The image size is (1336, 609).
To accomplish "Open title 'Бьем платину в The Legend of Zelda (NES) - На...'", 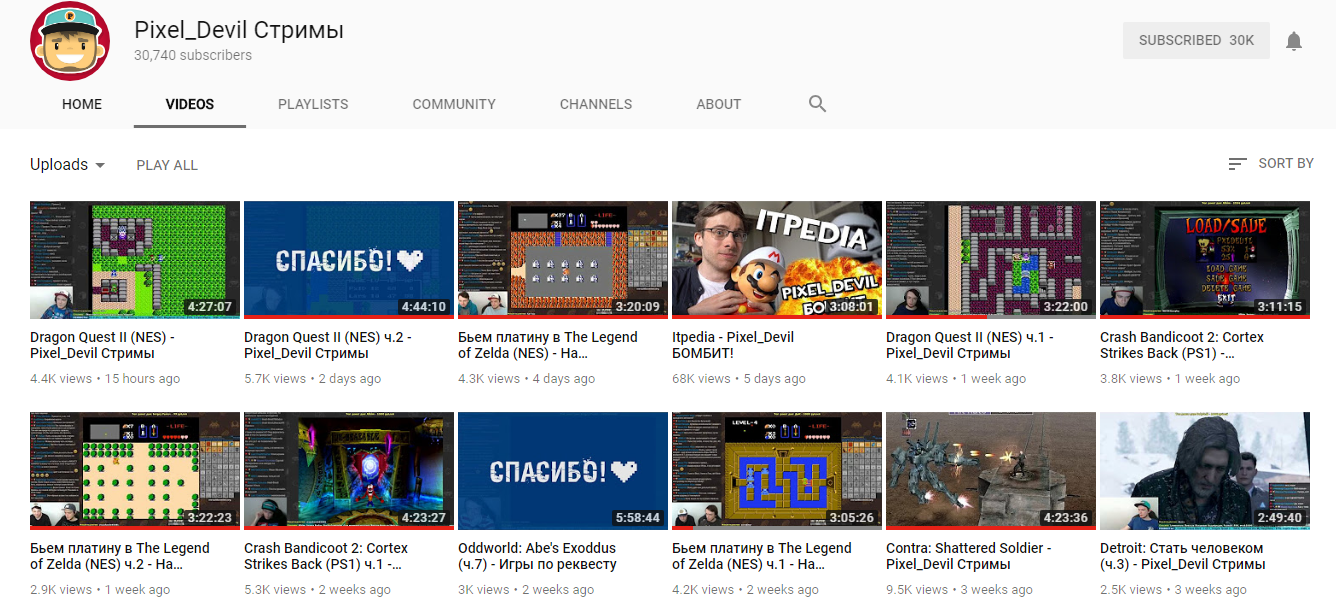I will [x=548, y=345].
